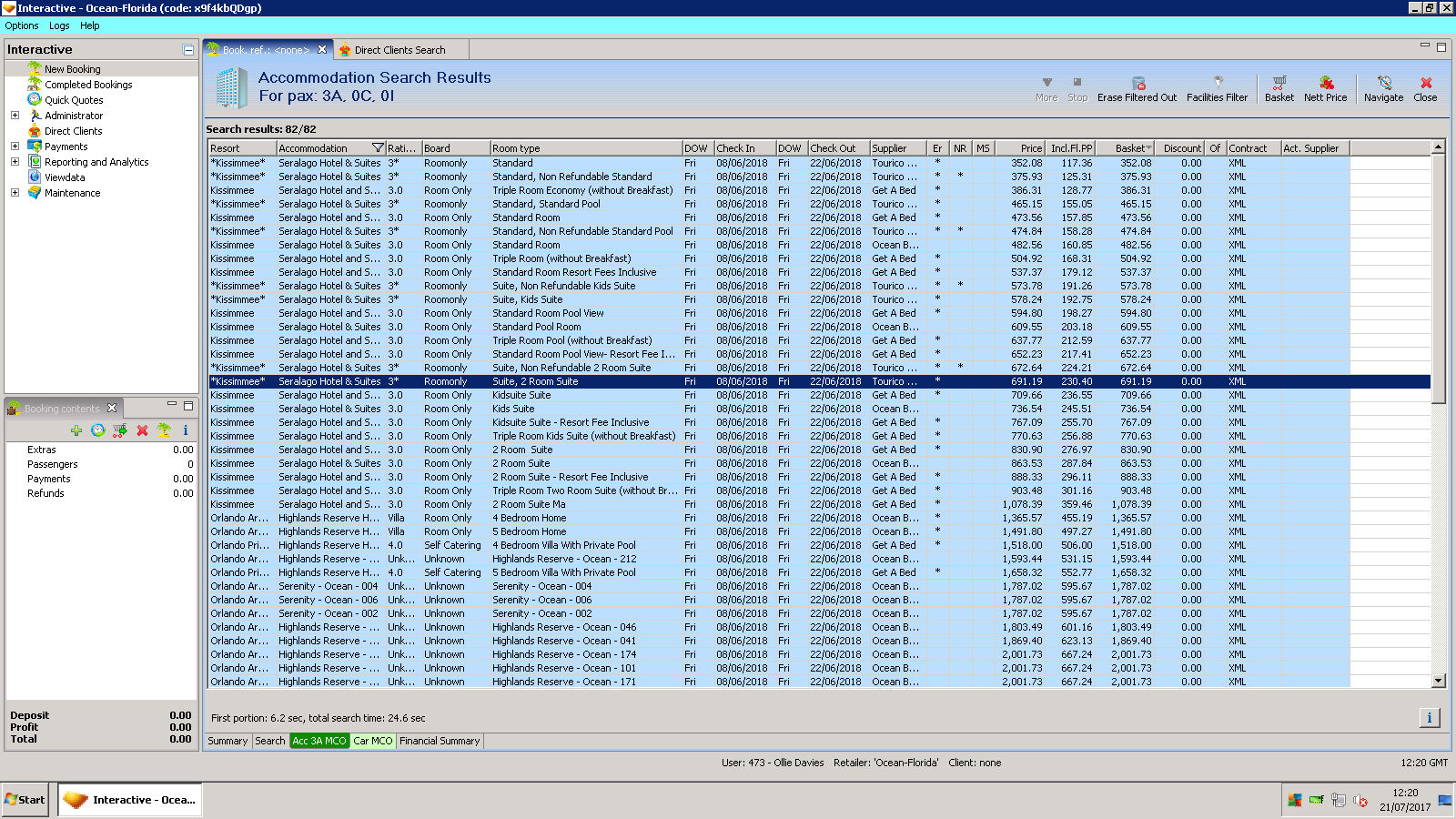Switch to the Financial Summary tab
The width and height of the screenshot is (1456, 819).
440,741
